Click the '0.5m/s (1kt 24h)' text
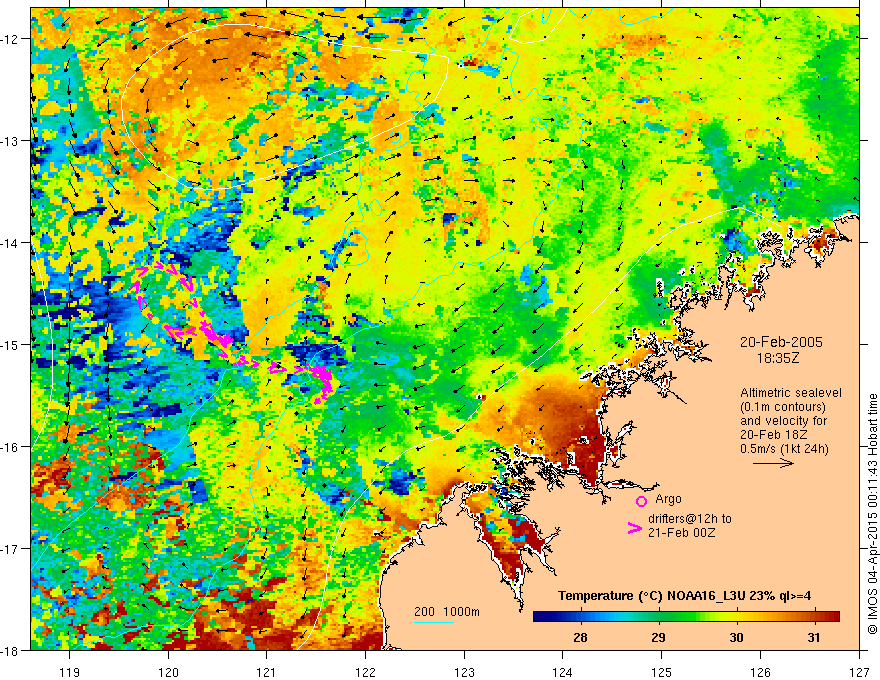Viewport: 880px width, 680px height. [784, 449]
